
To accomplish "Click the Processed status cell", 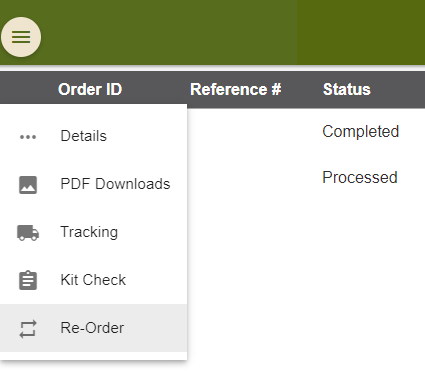I will [x=360, y=177].
